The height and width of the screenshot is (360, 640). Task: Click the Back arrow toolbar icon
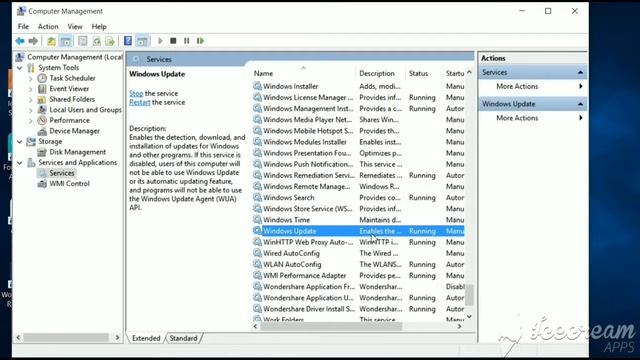20,41
